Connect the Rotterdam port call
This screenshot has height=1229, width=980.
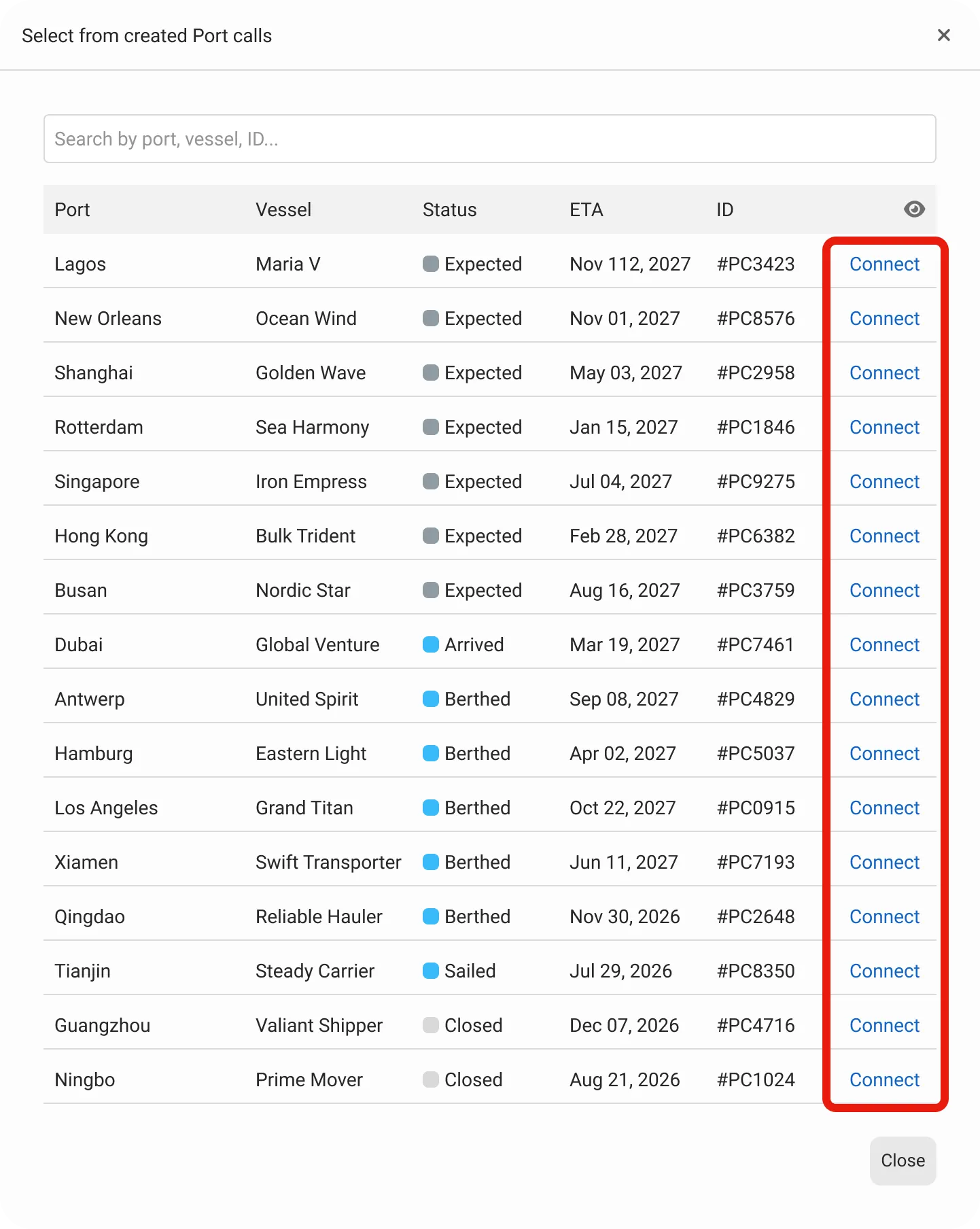tap(884, 427)
